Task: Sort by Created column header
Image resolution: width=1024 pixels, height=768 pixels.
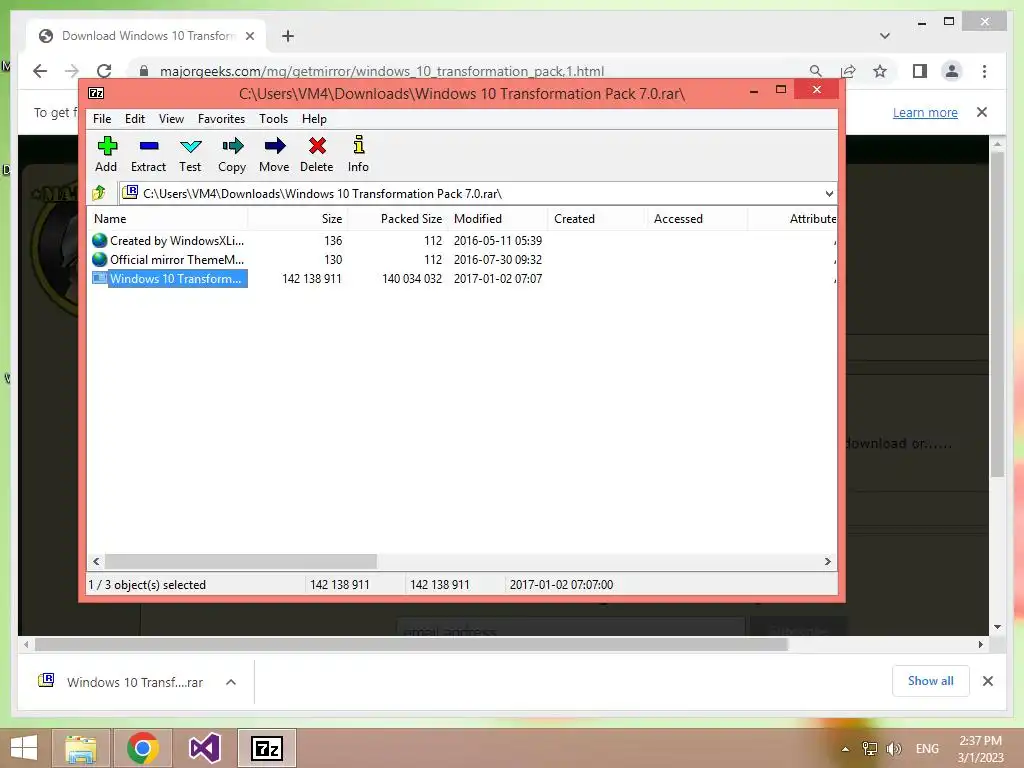Action: (x=597, y=219)
